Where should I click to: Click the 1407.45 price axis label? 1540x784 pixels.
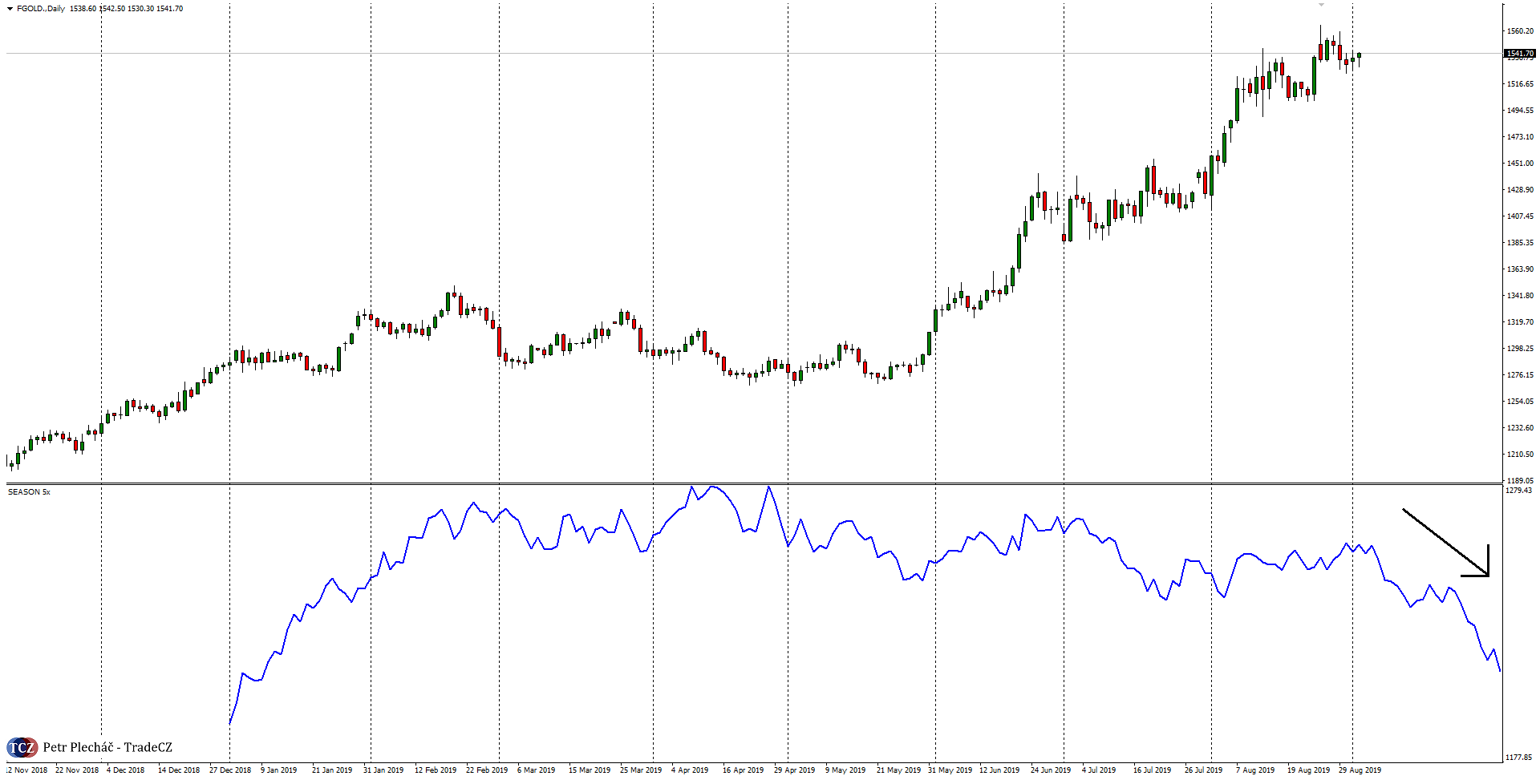tap(1520, 216)
